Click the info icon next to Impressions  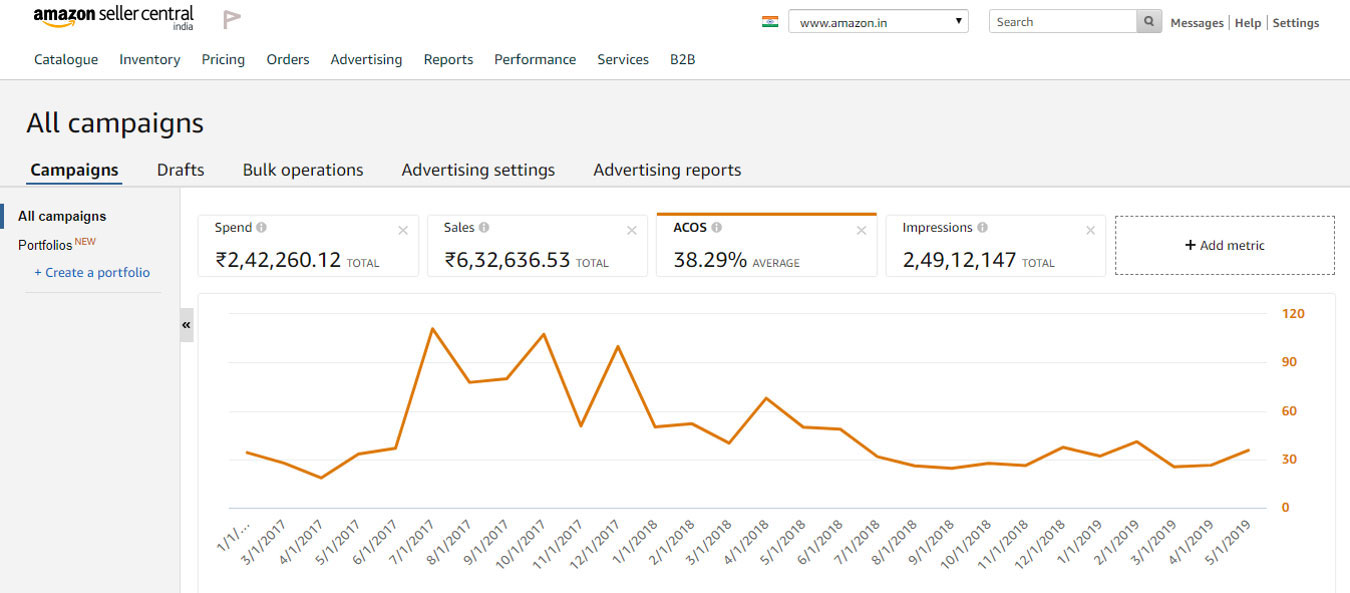click(x=982, y=228)
